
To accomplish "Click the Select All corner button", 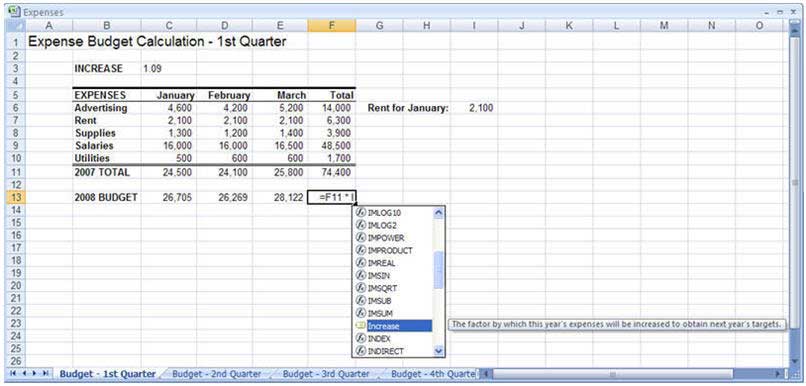I will 15,26.
